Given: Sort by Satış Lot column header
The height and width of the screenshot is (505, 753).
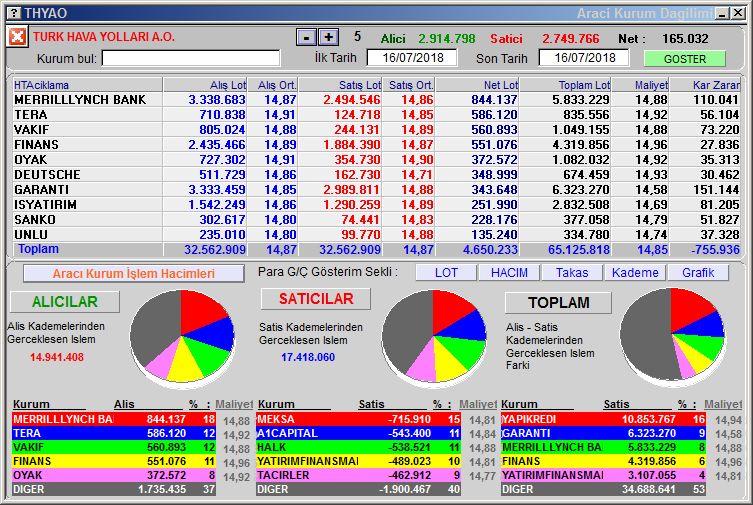Looking at the screenshot, I should (340, 85).
